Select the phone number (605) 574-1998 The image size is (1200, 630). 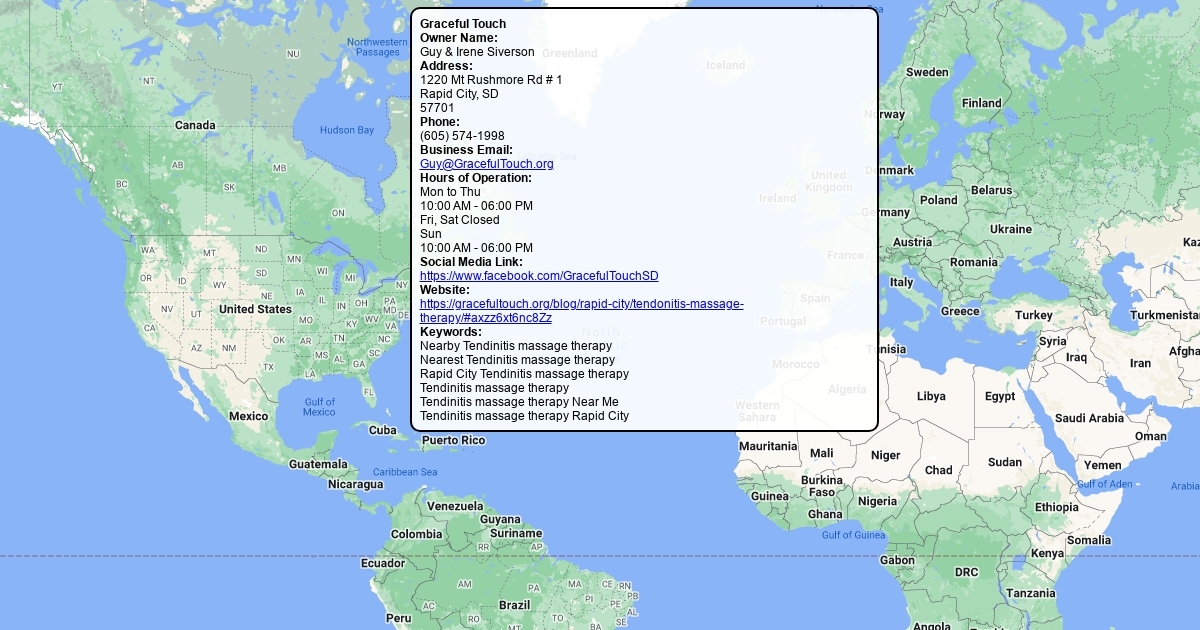click(462, 136)
